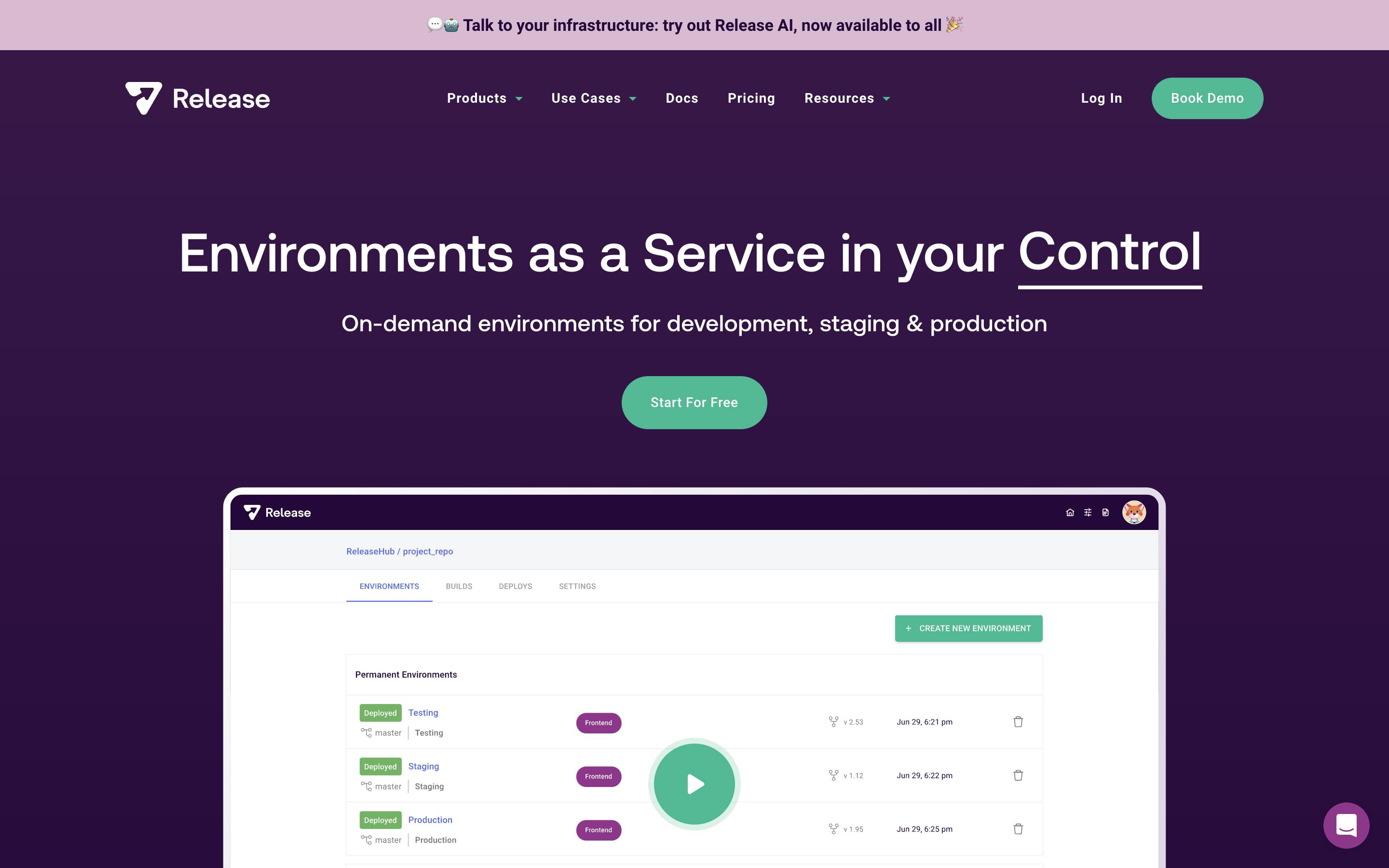This screenshot has width=1389, height=868.
Task: Open the Staging environment link
Action: click(423, 766)
